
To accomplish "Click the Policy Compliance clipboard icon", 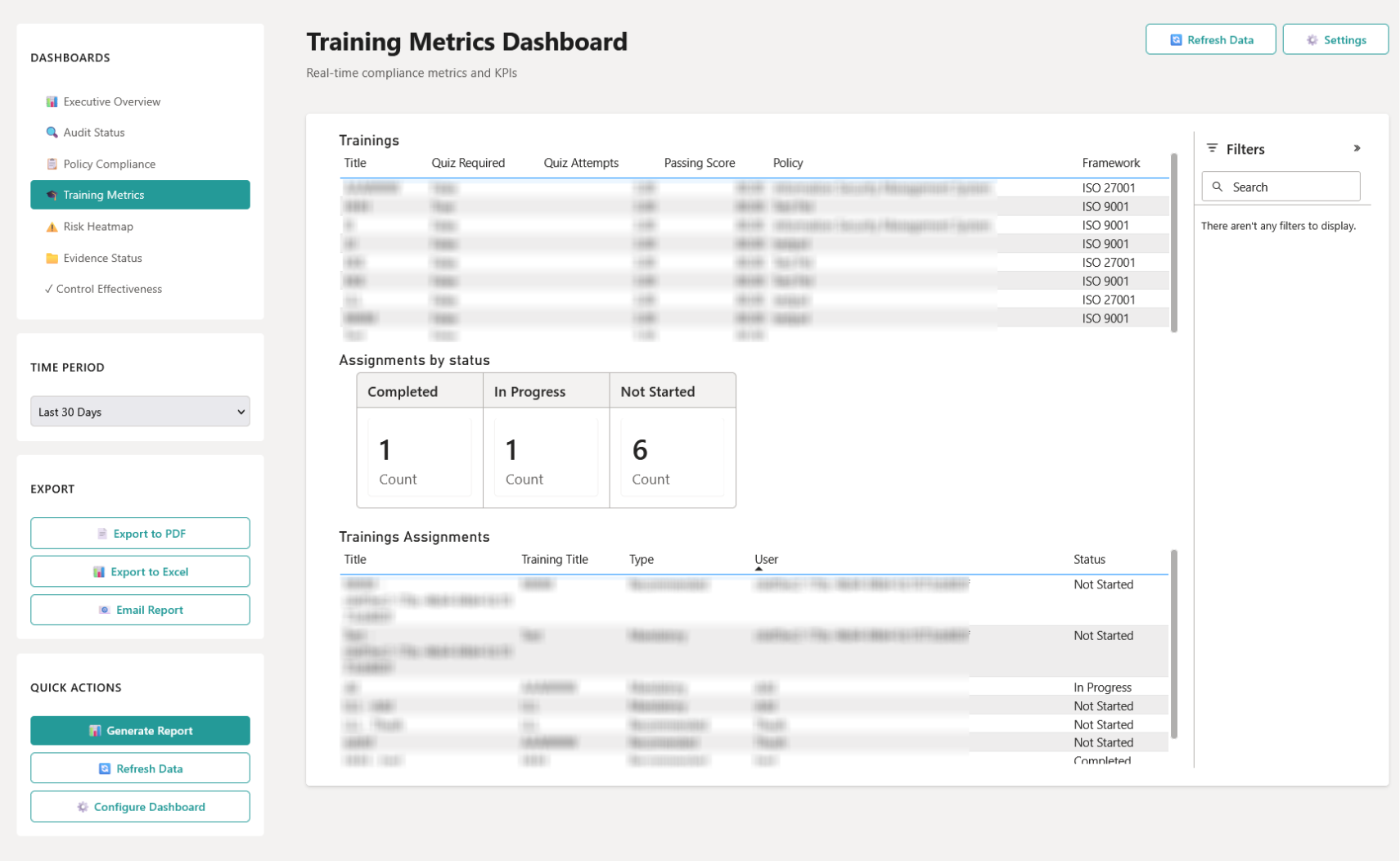I will tap(52, 164).
